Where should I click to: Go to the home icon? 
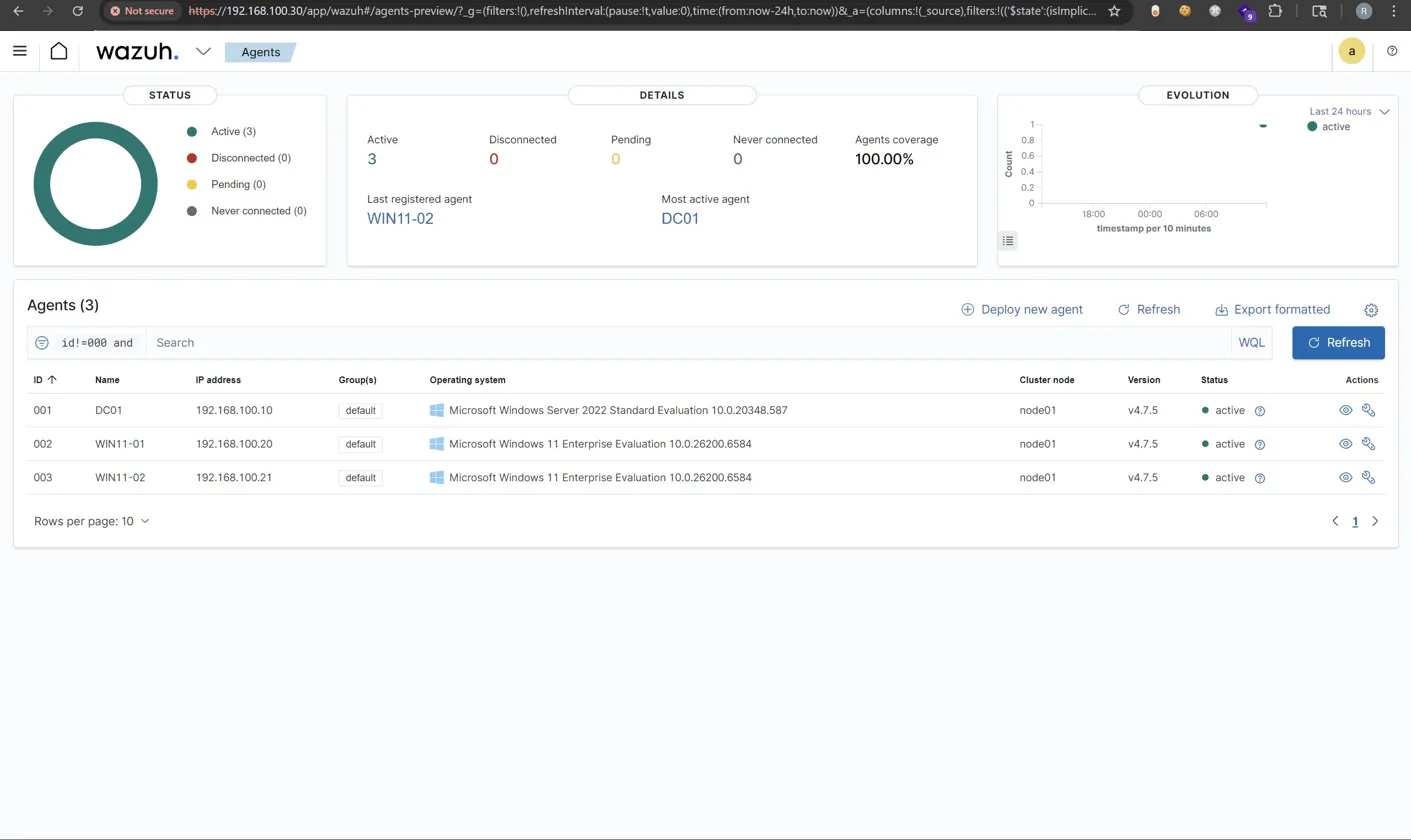[59, 51]
